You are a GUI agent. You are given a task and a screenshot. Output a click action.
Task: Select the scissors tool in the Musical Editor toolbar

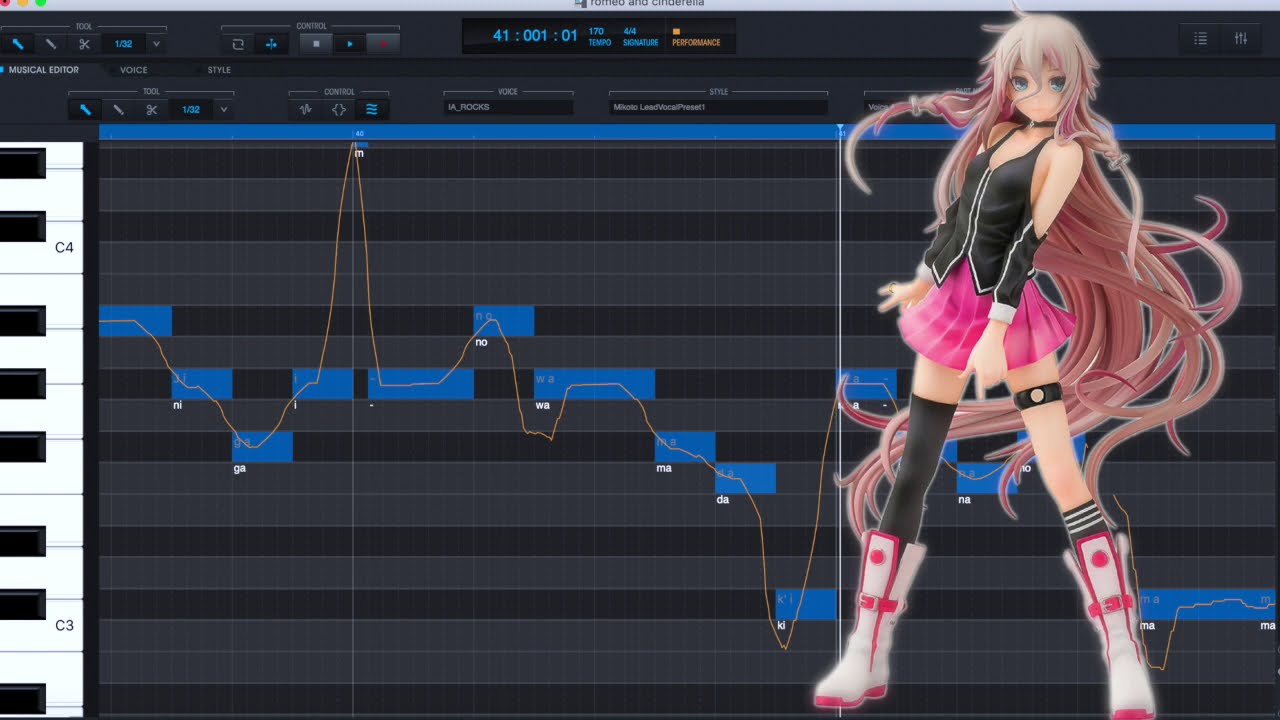coord(151,110)
